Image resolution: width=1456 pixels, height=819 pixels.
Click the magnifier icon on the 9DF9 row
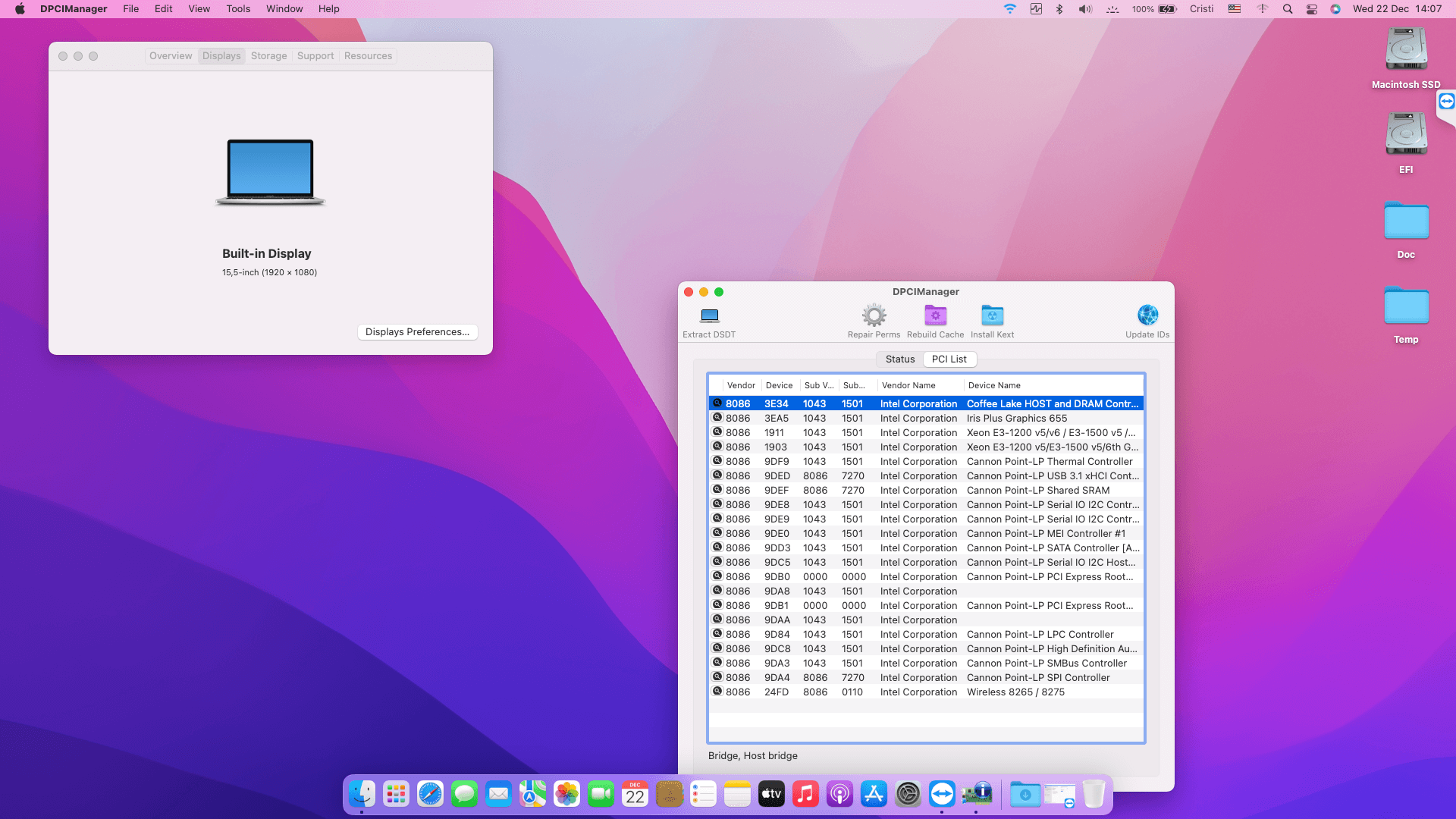(717, 461)
